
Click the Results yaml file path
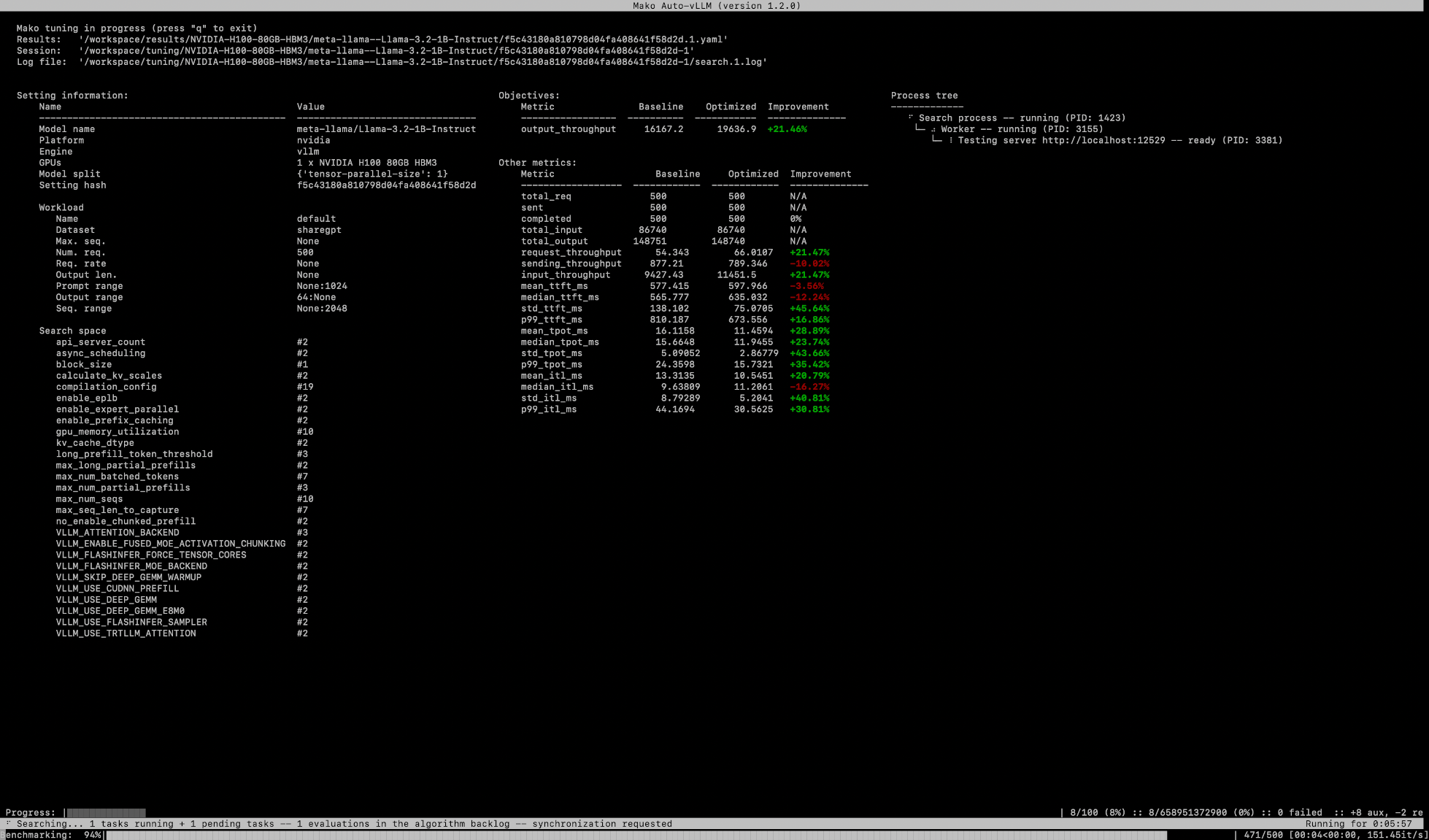[404, 39]
